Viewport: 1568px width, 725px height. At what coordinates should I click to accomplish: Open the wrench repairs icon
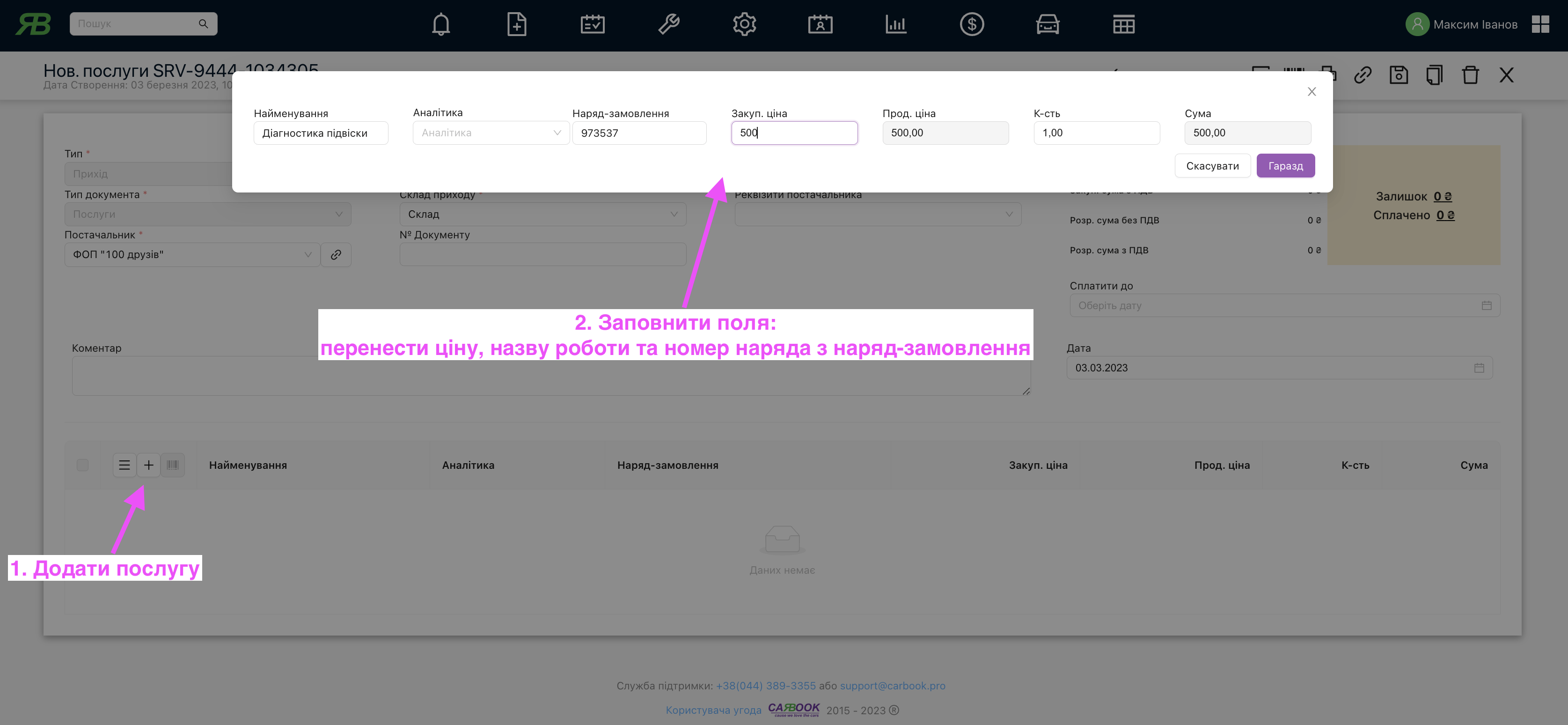[x=668, y=24]
